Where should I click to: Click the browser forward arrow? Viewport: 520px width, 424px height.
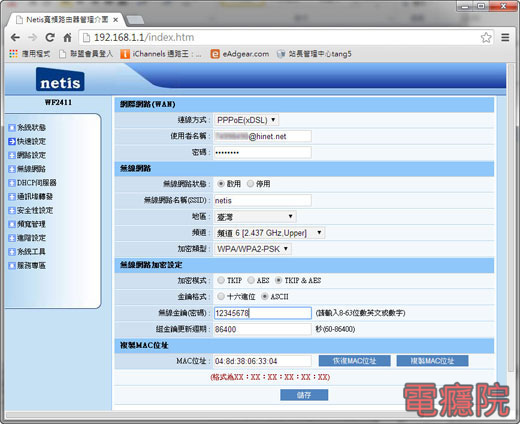32,38
